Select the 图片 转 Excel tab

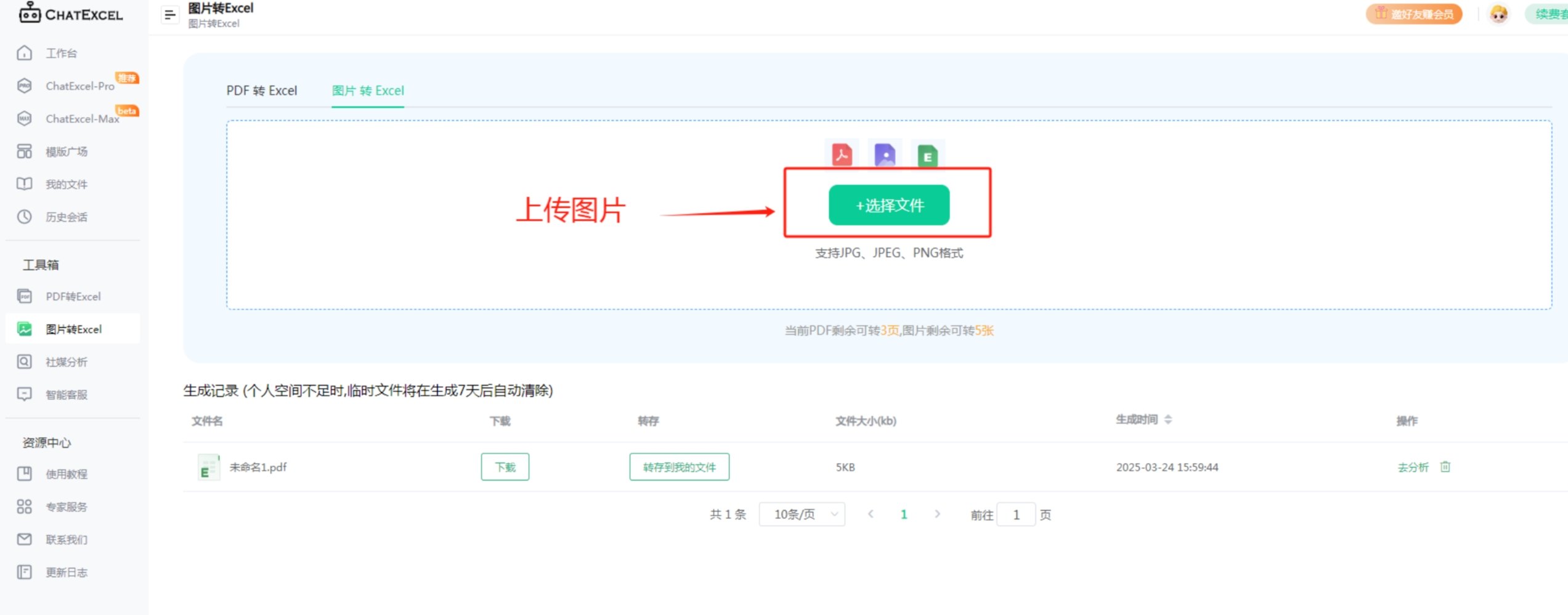pos(368,90)
